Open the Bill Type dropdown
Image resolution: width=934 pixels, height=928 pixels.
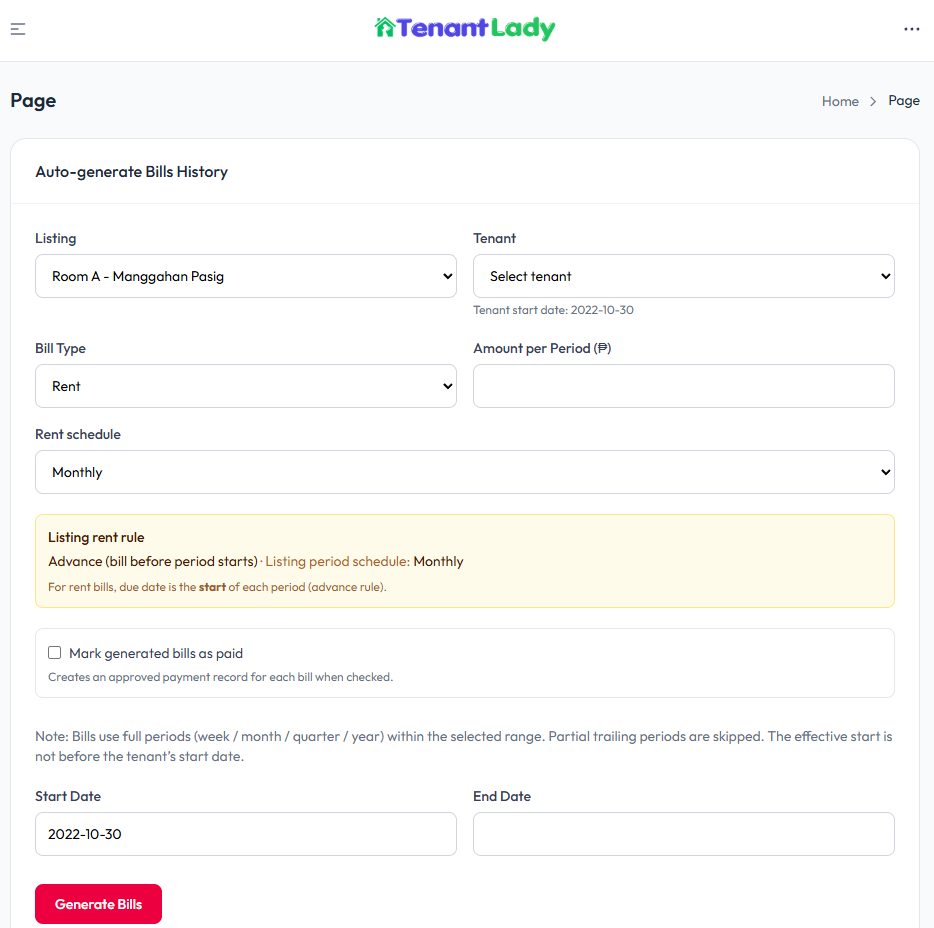245,386
